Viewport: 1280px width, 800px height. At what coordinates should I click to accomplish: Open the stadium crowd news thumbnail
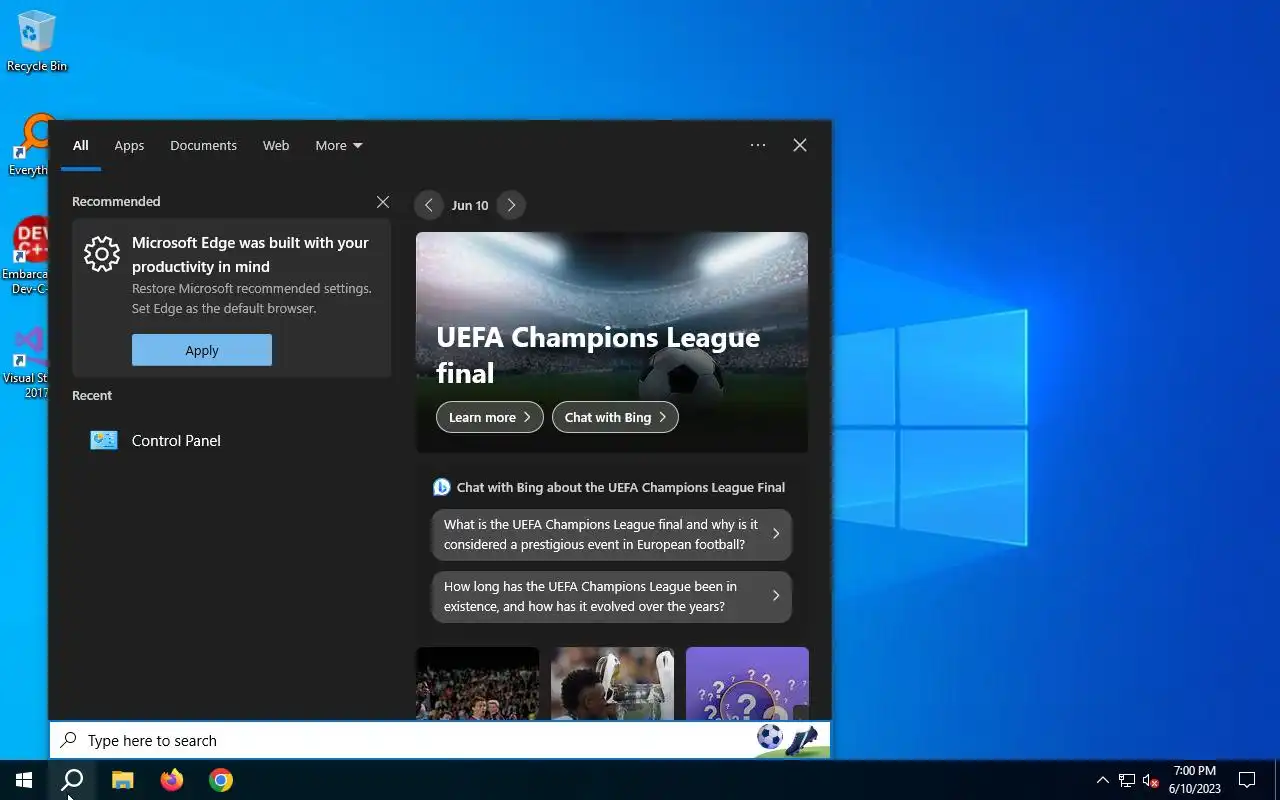477,683
